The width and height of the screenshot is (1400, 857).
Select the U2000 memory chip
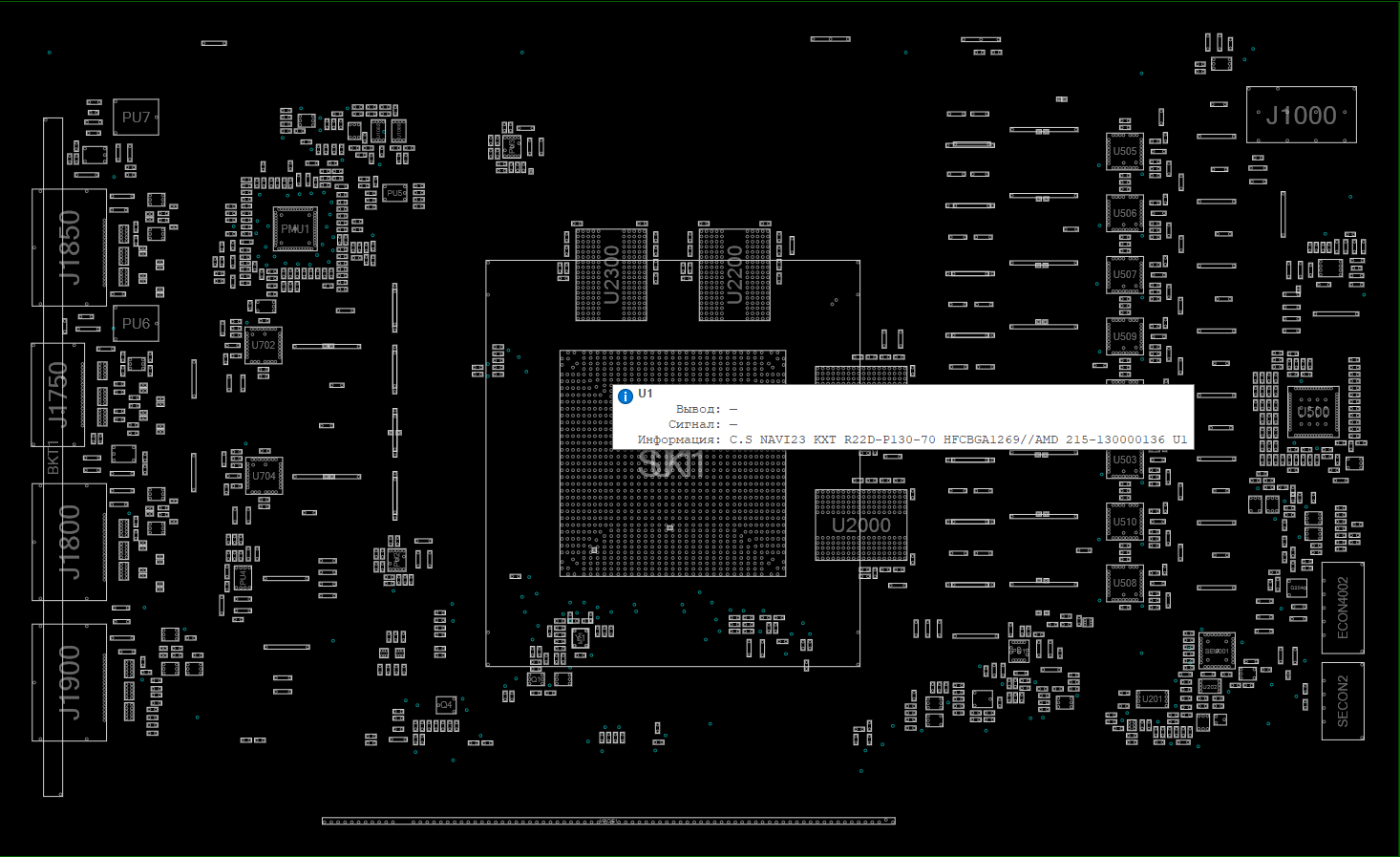[860, 525]
